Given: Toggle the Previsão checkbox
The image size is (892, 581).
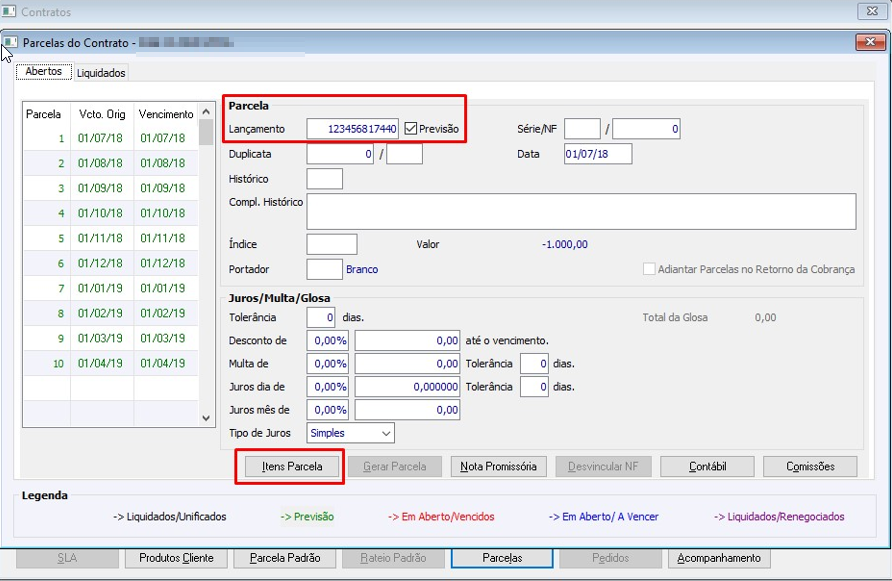Looking at the screenshot, I should (411, 129).
